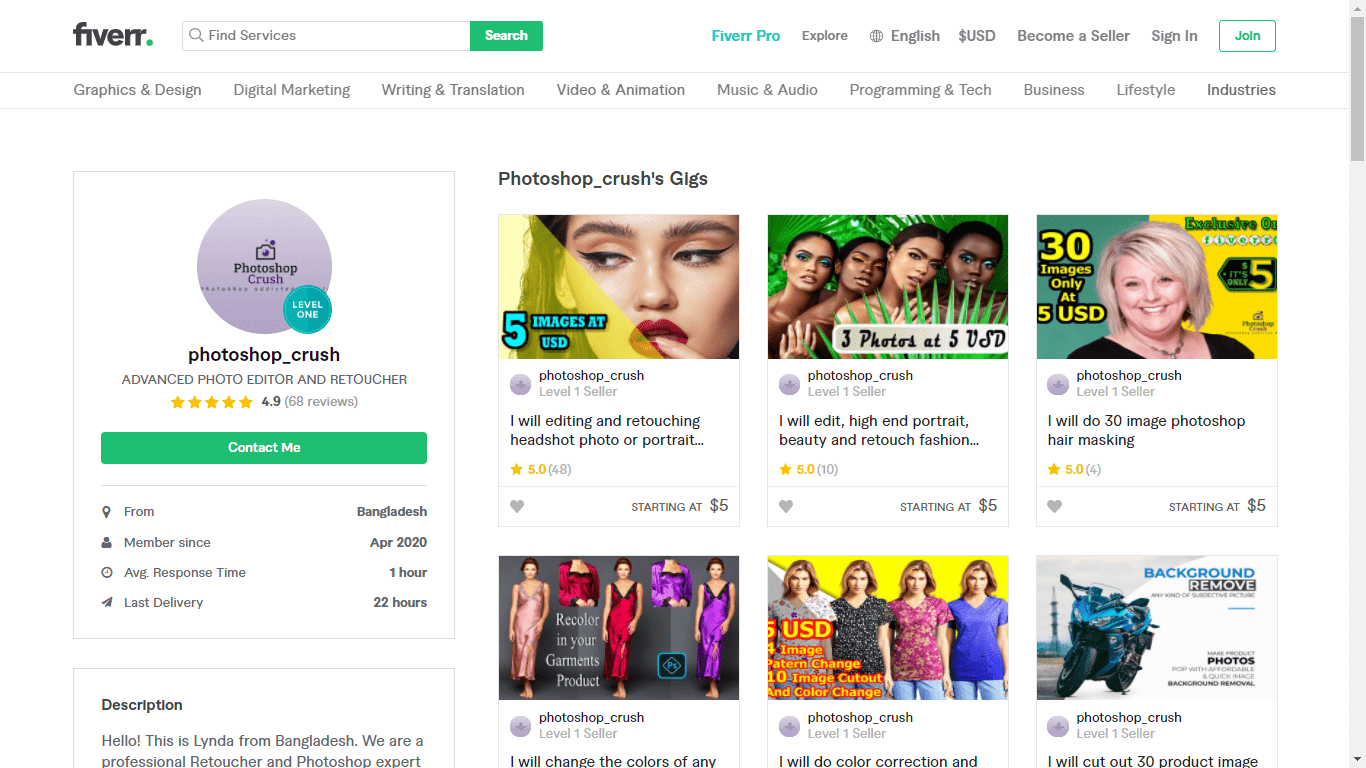1366x768 pixels.
Task: Open Programming & Tech category
Action: coord(920,90)
